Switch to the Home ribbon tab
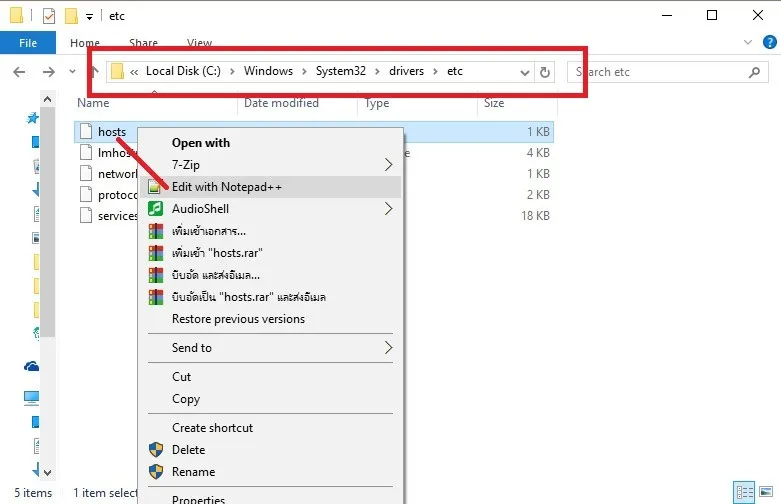The height and width of the screenshot is (504, 781). tap(85, 43)
